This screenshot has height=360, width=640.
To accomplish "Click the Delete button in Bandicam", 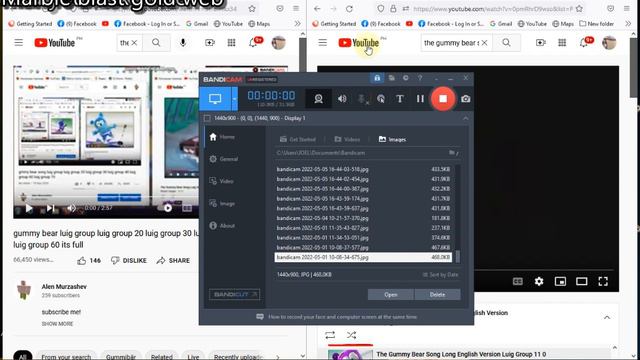I will [437, 294].
